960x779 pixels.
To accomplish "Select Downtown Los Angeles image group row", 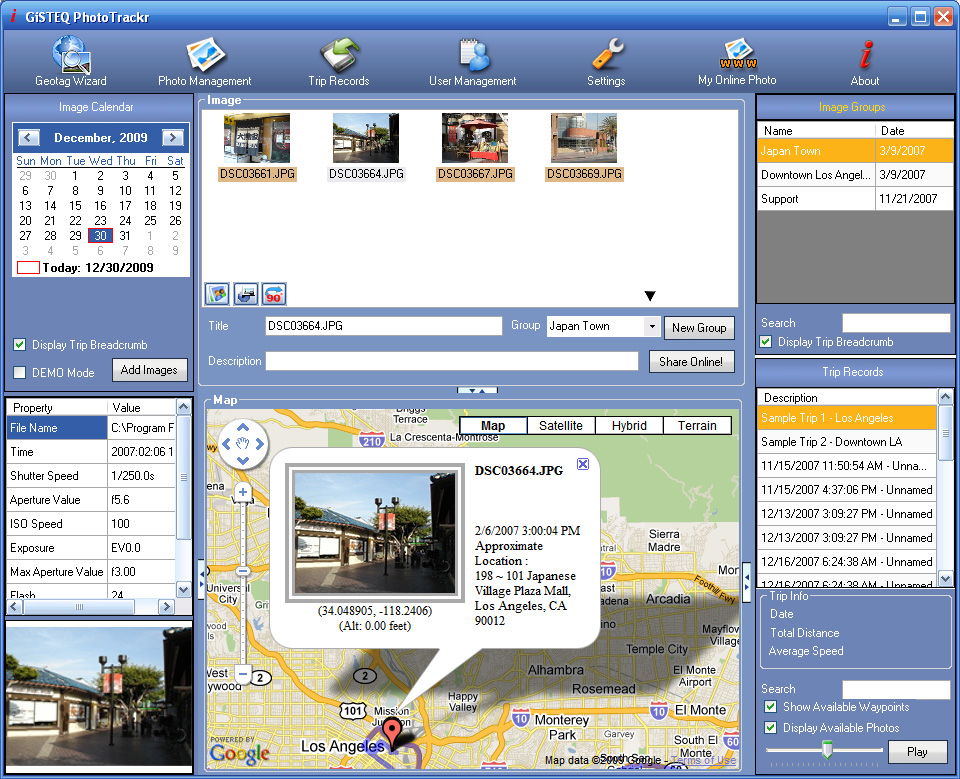I will click(x=855, y=175).
